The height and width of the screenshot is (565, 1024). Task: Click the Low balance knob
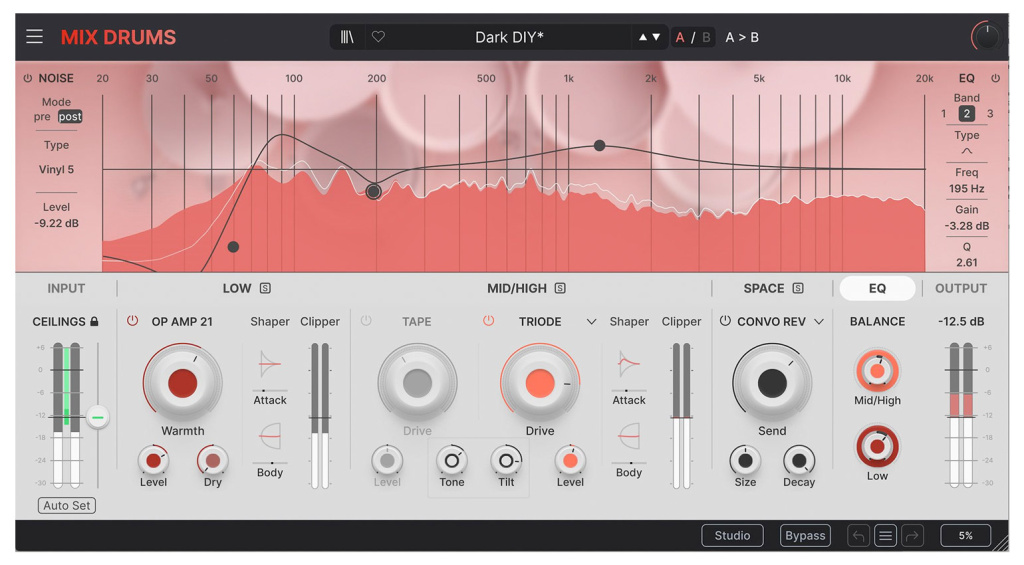pyautogui.click(x=877, y=446)
